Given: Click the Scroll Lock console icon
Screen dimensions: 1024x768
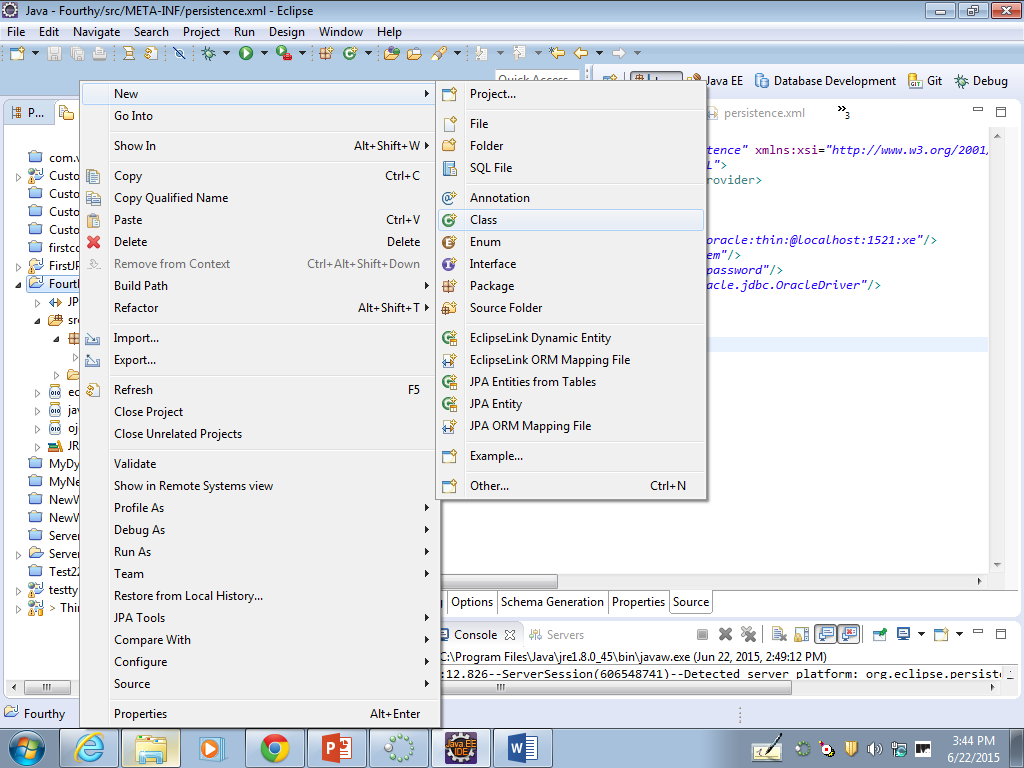Looking at the screenshot, I should pyautogui.click(x=802, y=634).
